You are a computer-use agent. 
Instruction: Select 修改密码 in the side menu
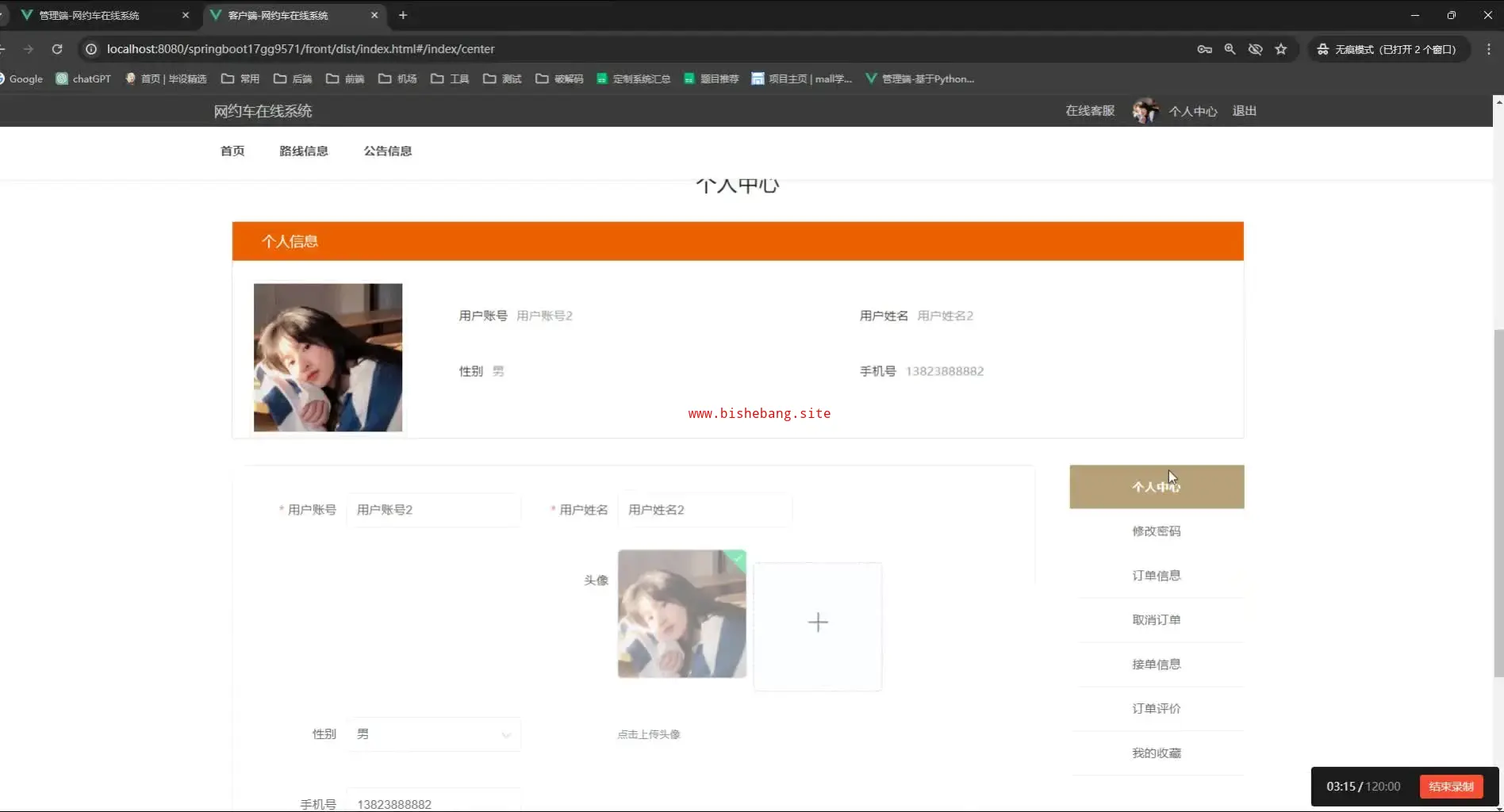[1156, 531]
